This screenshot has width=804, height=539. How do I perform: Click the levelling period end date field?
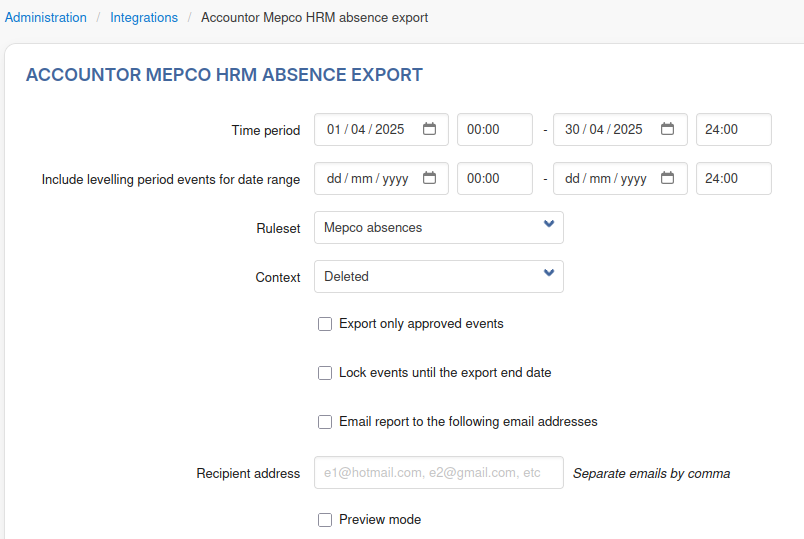[620, 178]
